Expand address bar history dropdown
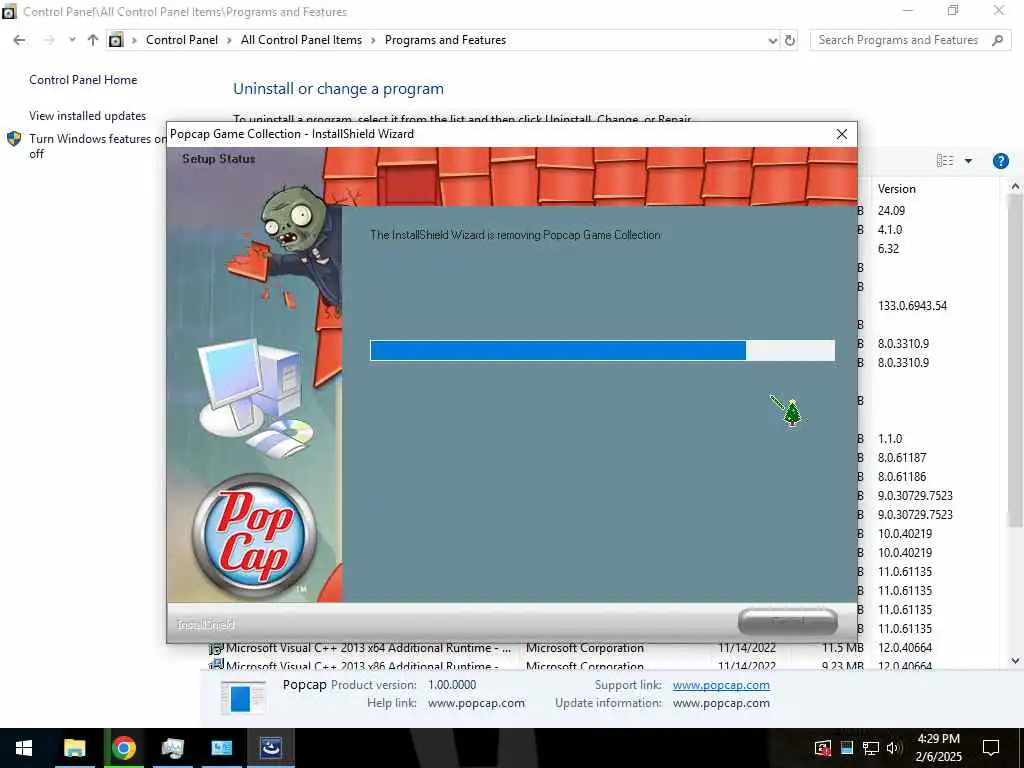 [x=773, y=40]
